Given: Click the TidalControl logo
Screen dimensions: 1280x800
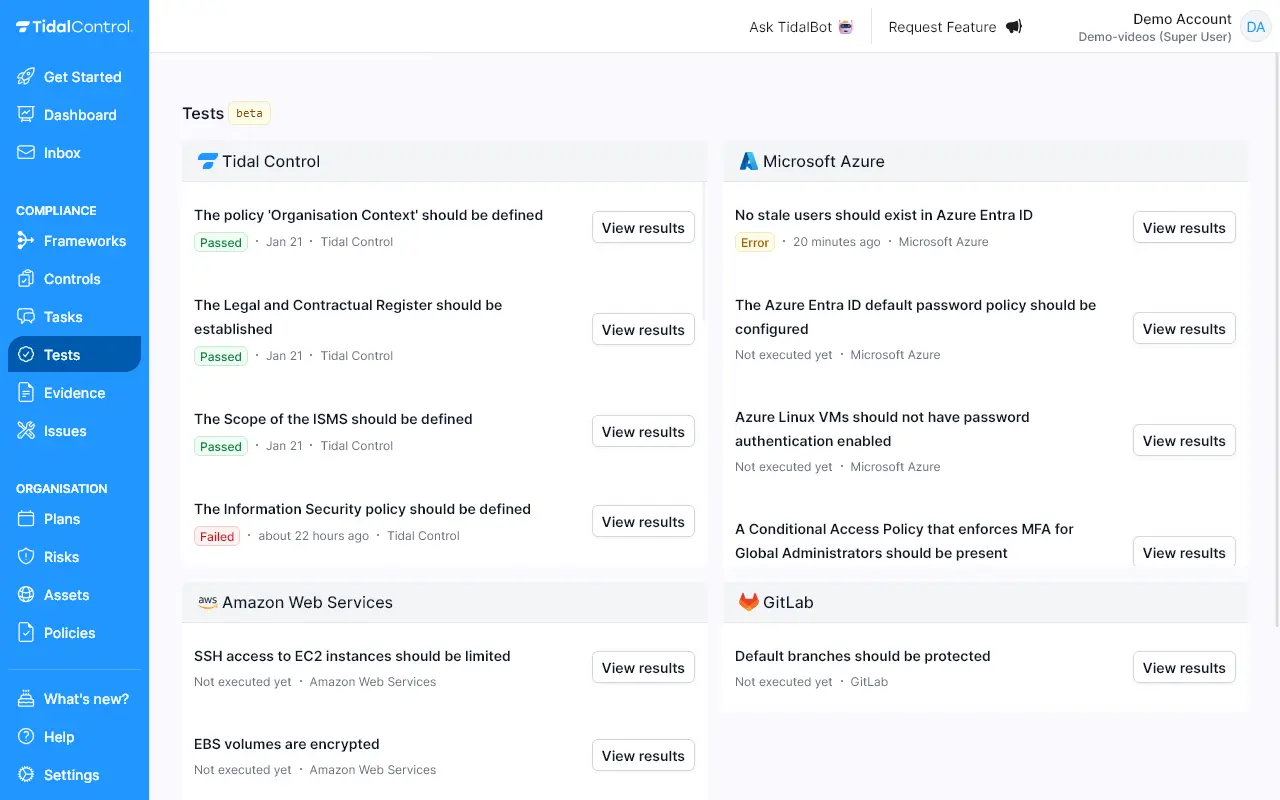Looking at the screenshot, I should pyautogui.click(x=74, y=27).
